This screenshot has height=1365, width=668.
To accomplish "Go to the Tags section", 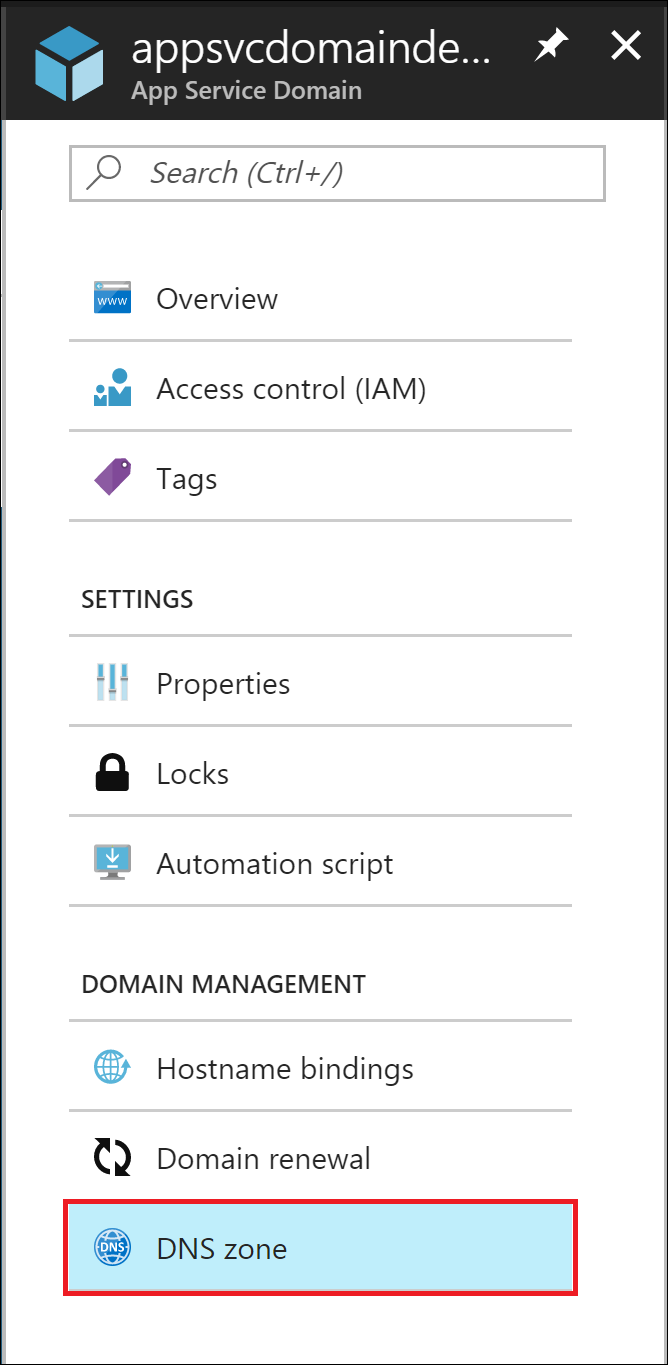I will (x=187, y=478).
